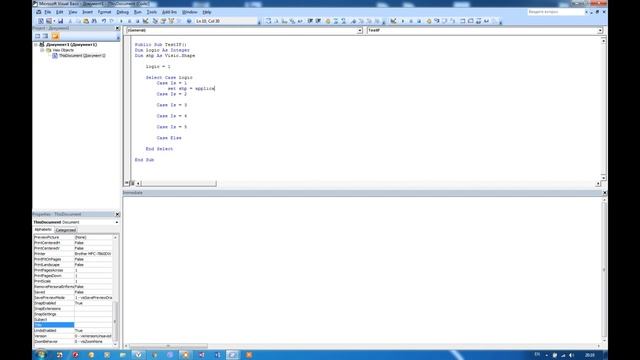This screenshot has width=640, height=360.
Task: Open the Window menu
Action: 189,12
